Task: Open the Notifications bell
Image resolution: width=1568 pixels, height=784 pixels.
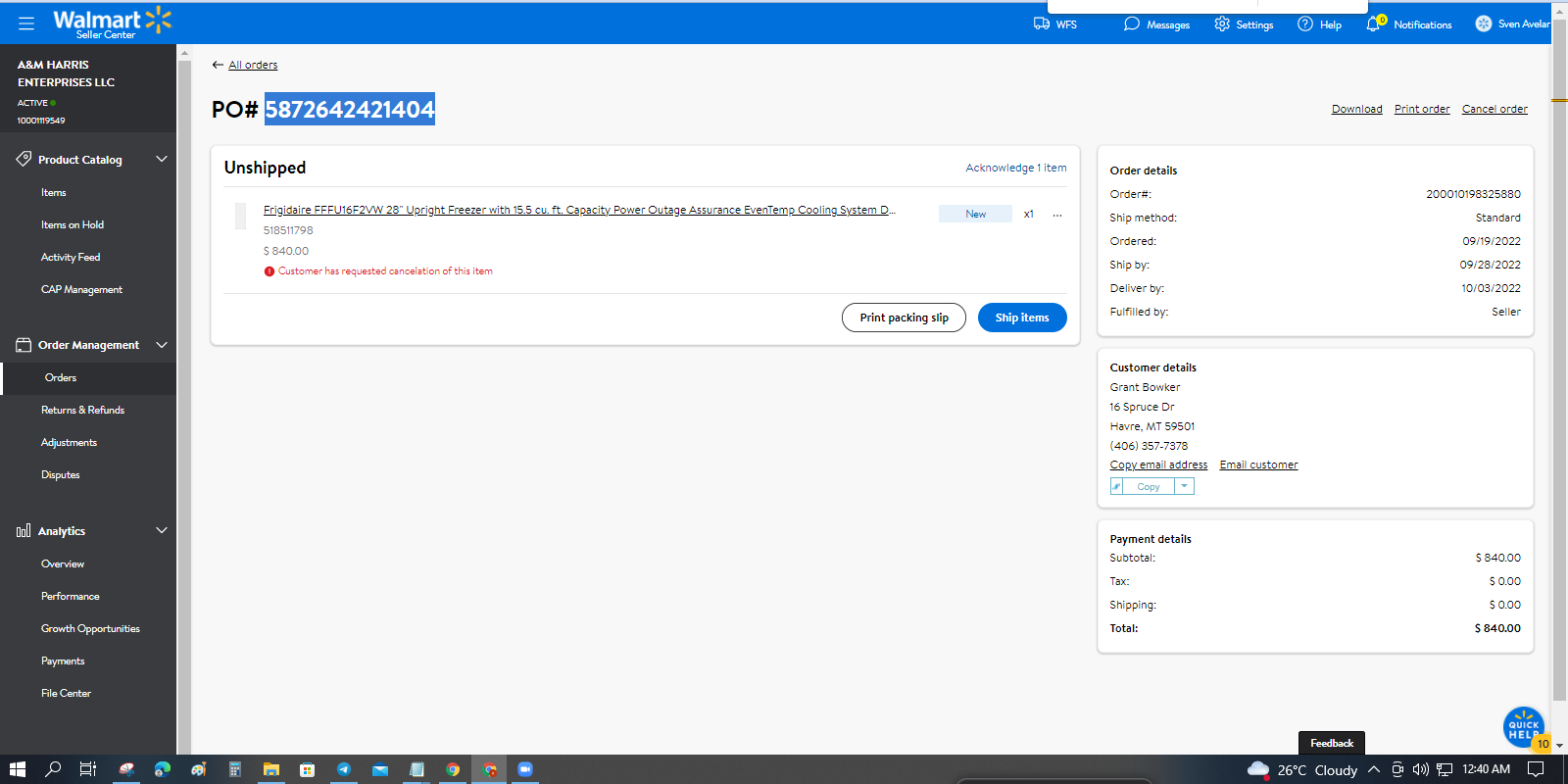Action: click(x=1408, y=24)
